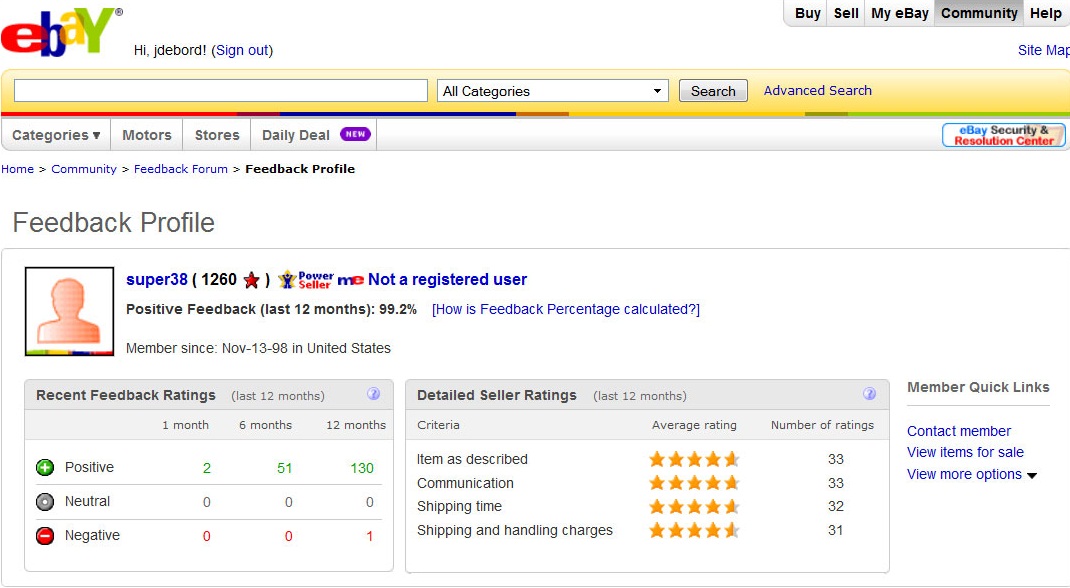Click Positive 1 month count 2
The width and height of the screenshot is (1070, 588).
207,468
